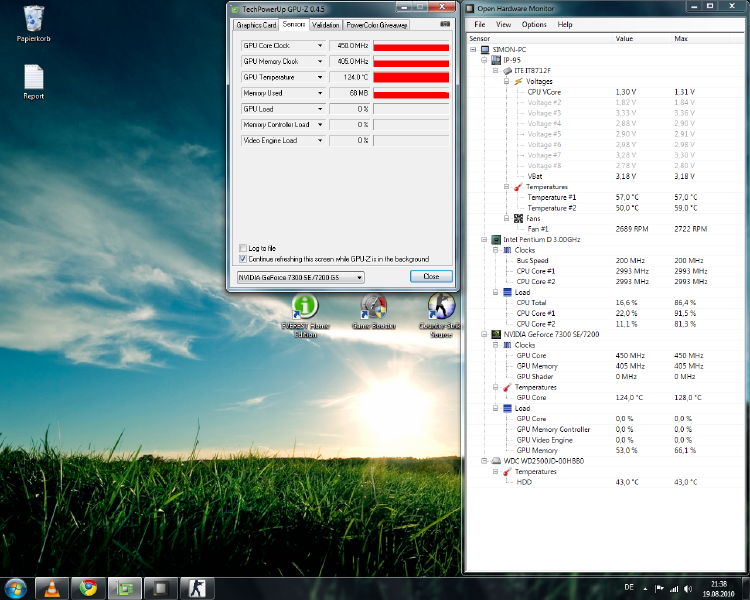Open the PowerColor Giveaway tab
750x600 pixels.
[376, 25]
